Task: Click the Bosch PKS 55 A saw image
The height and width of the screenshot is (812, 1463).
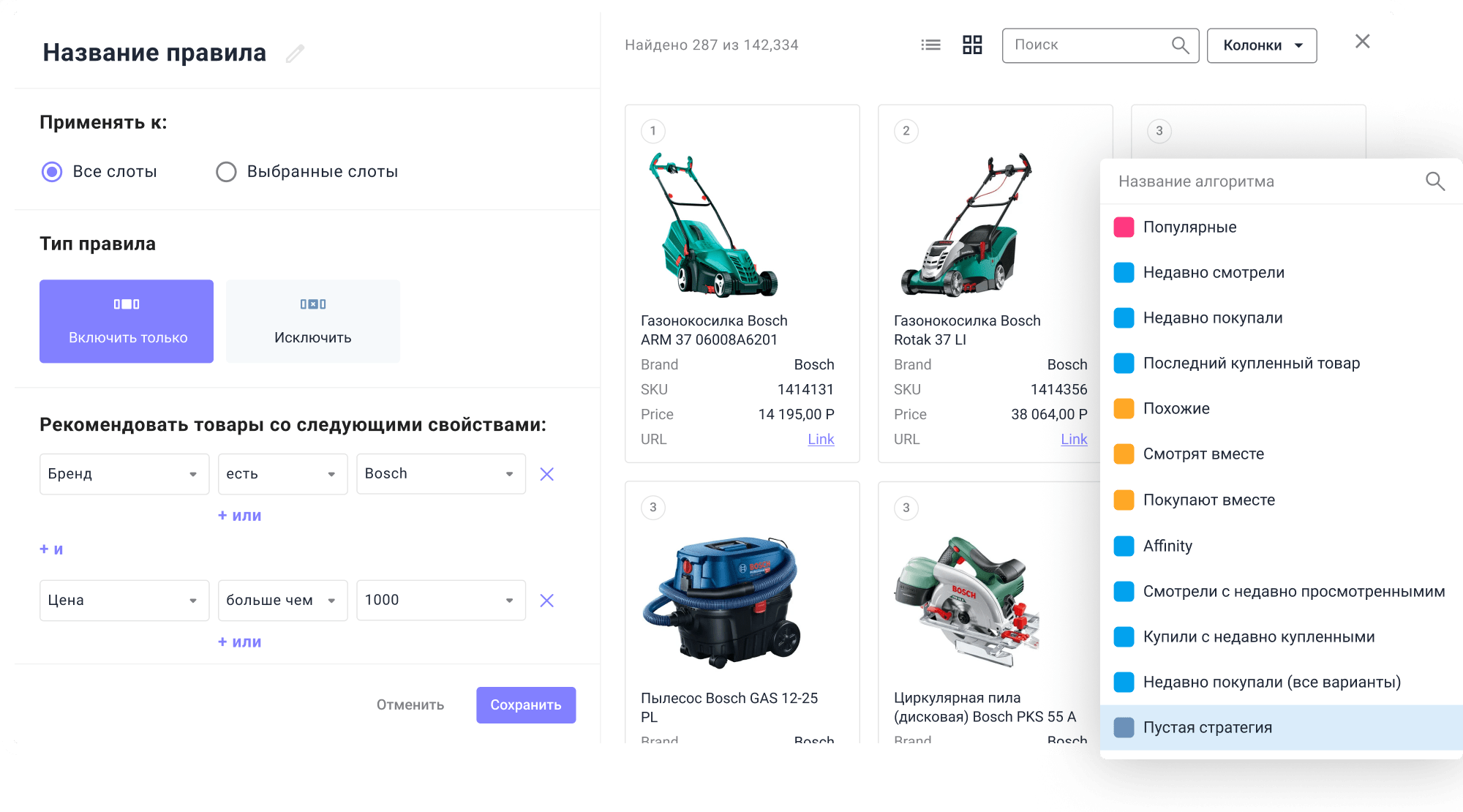Action: coord(967,602)
